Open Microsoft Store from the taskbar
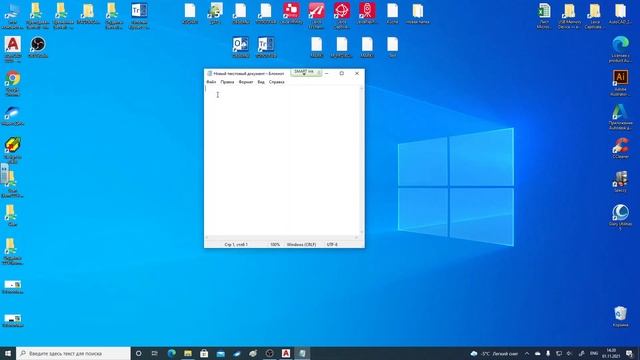The height and width of the screenshot is (360, 640). tap(204, 353)
